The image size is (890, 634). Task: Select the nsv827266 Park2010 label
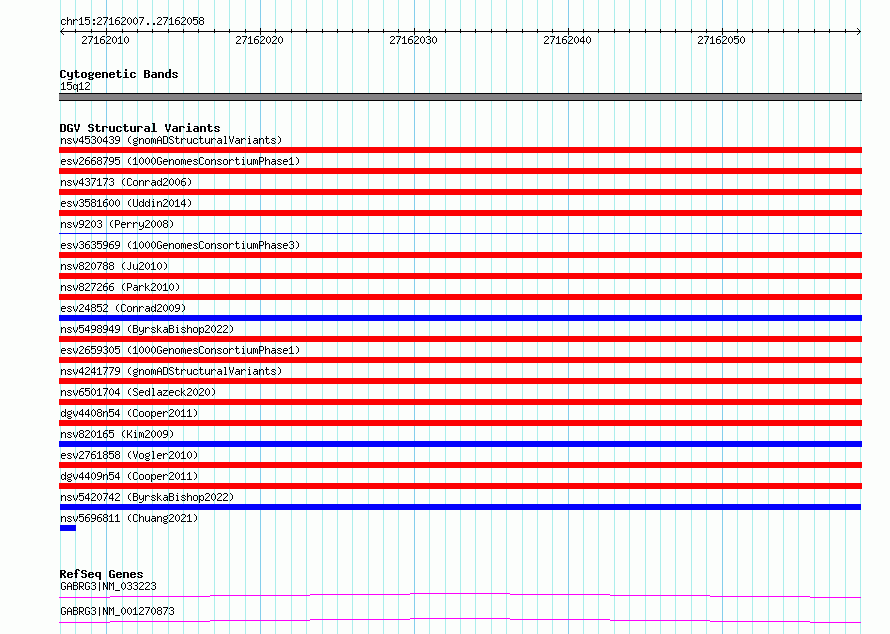coord(120,287)
